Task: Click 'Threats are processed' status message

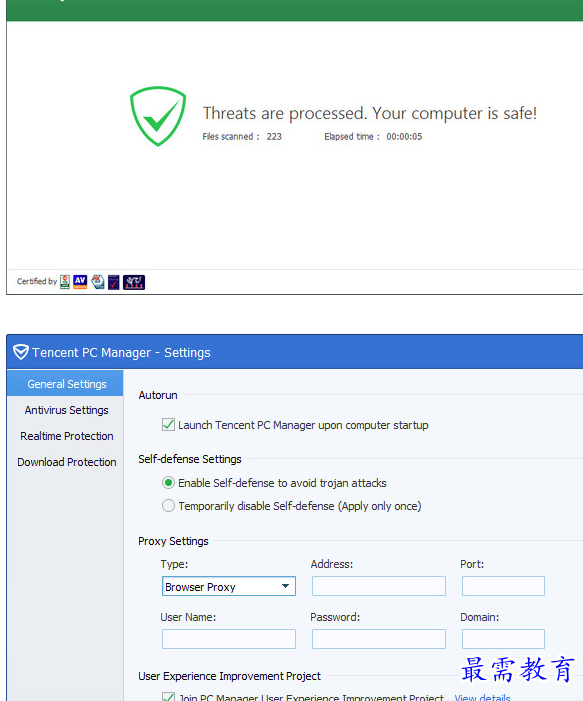Action: click(x=370, y=114)
